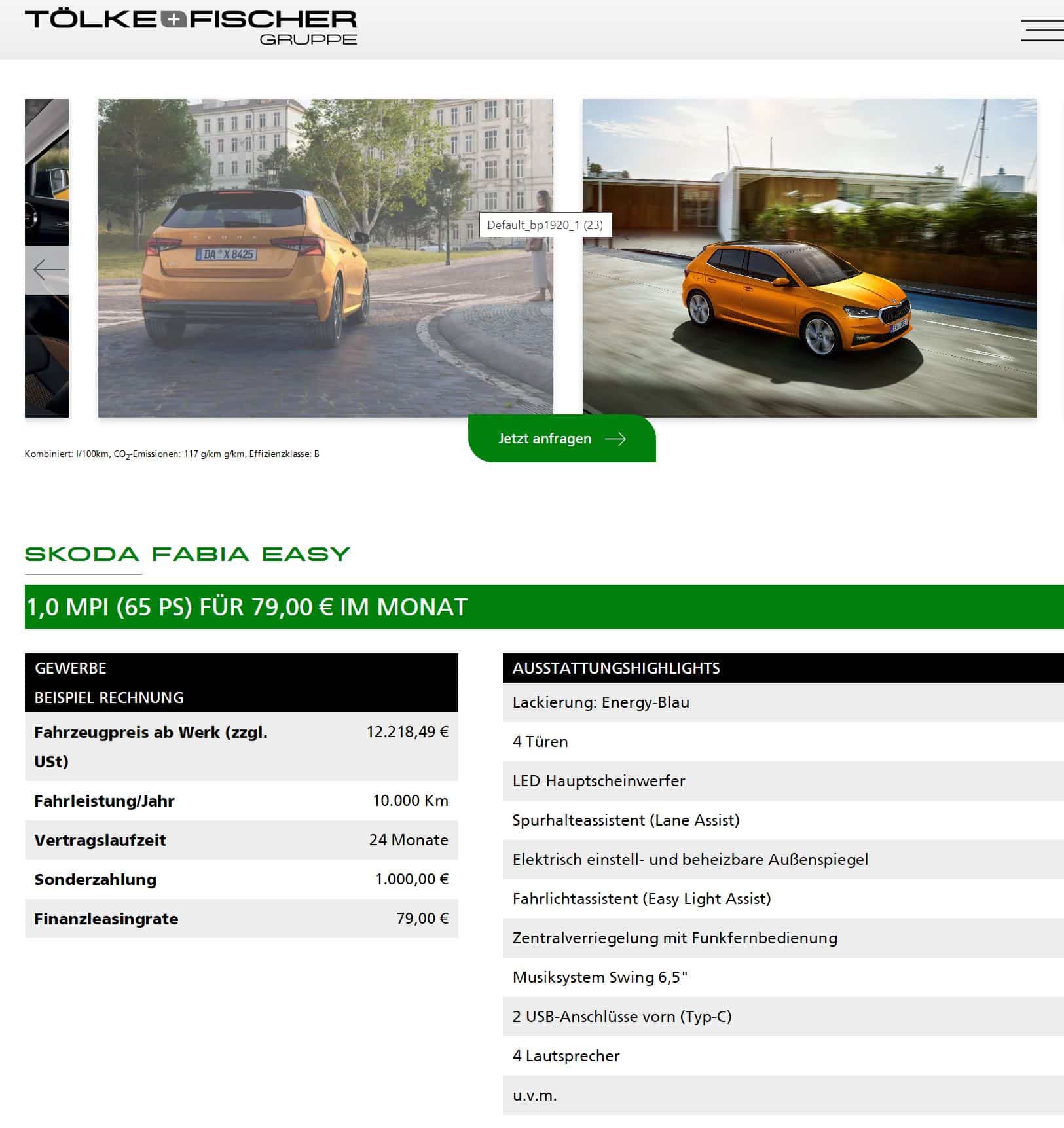Click the GEWERBE header text
1064x1128 pixels.
point(70,668)
